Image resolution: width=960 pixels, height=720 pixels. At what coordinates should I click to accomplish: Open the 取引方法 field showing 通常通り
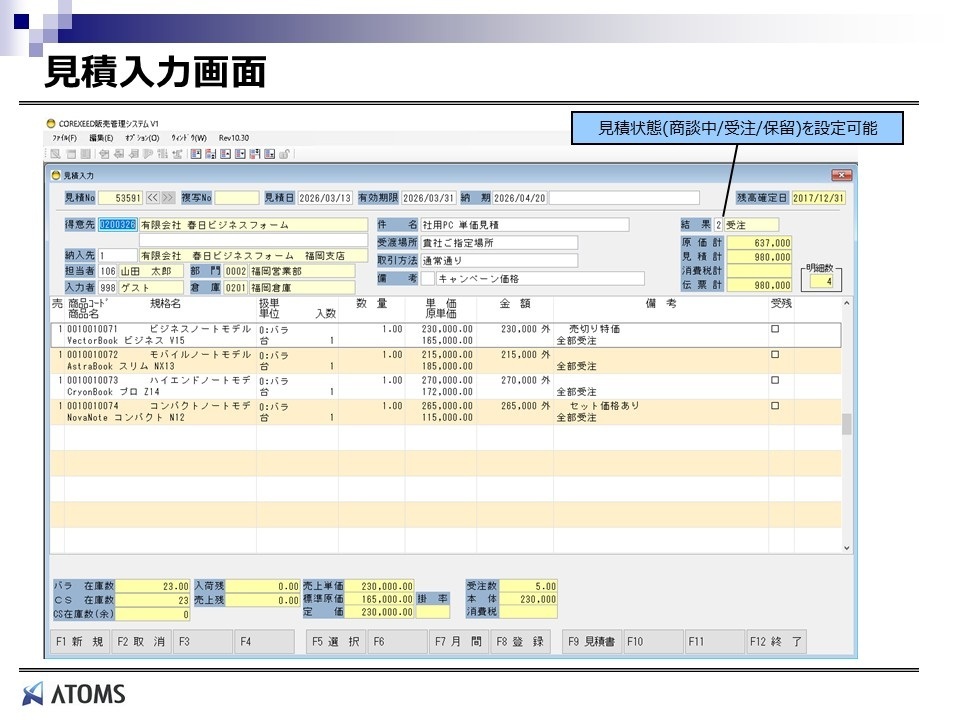point(498,261)
